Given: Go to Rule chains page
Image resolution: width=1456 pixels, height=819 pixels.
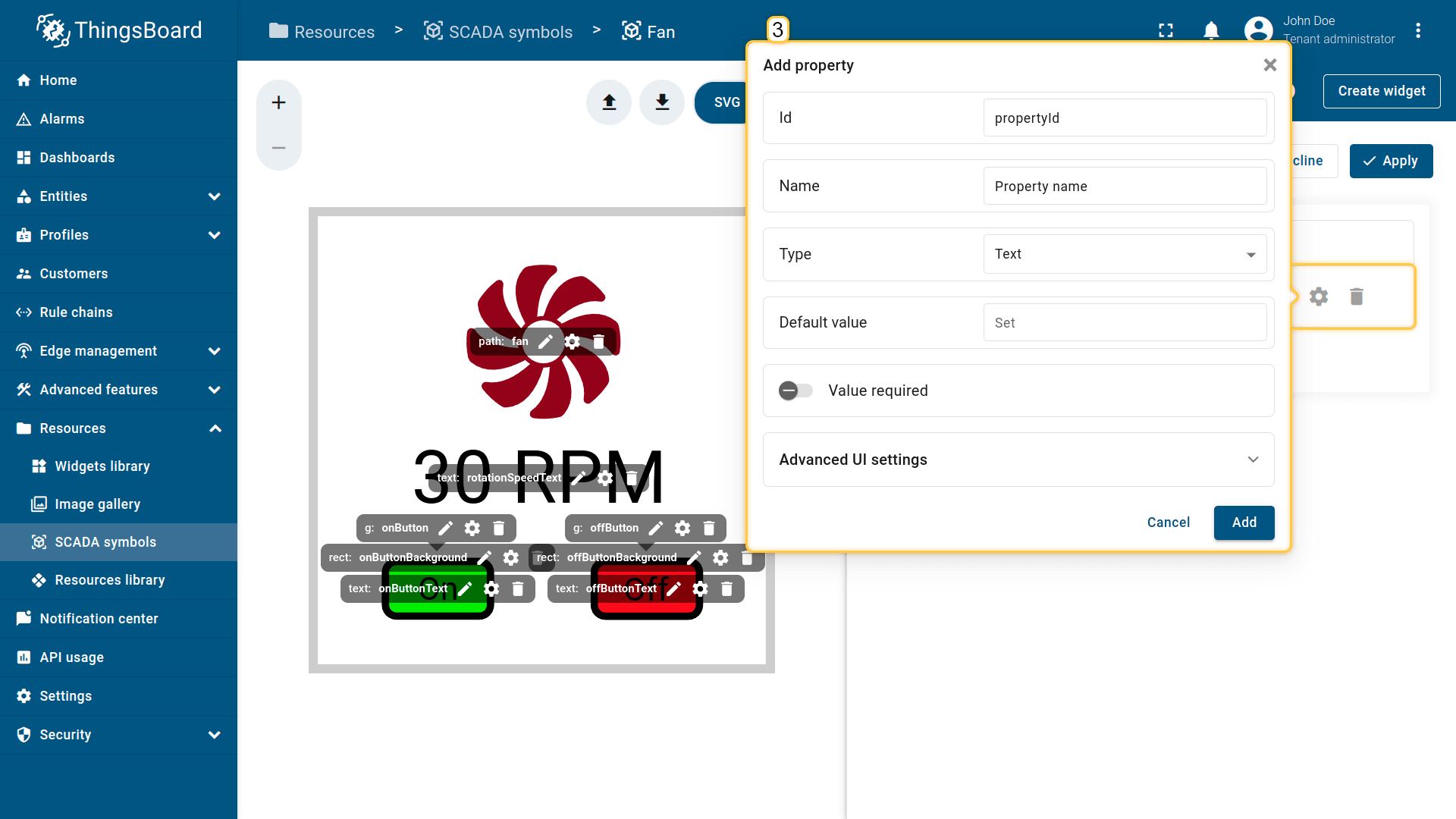Looking at the screenshot, I should click(76, 312).
